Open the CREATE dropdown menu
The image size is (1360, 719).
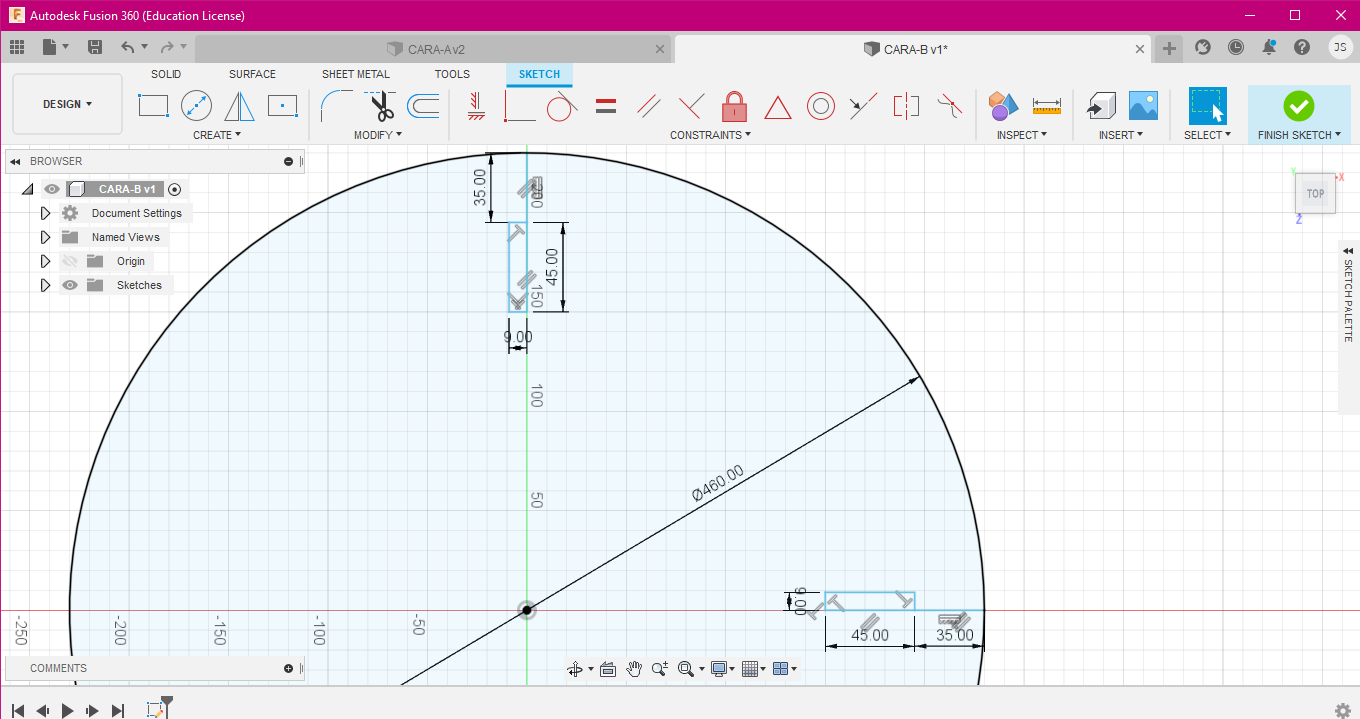217,135
